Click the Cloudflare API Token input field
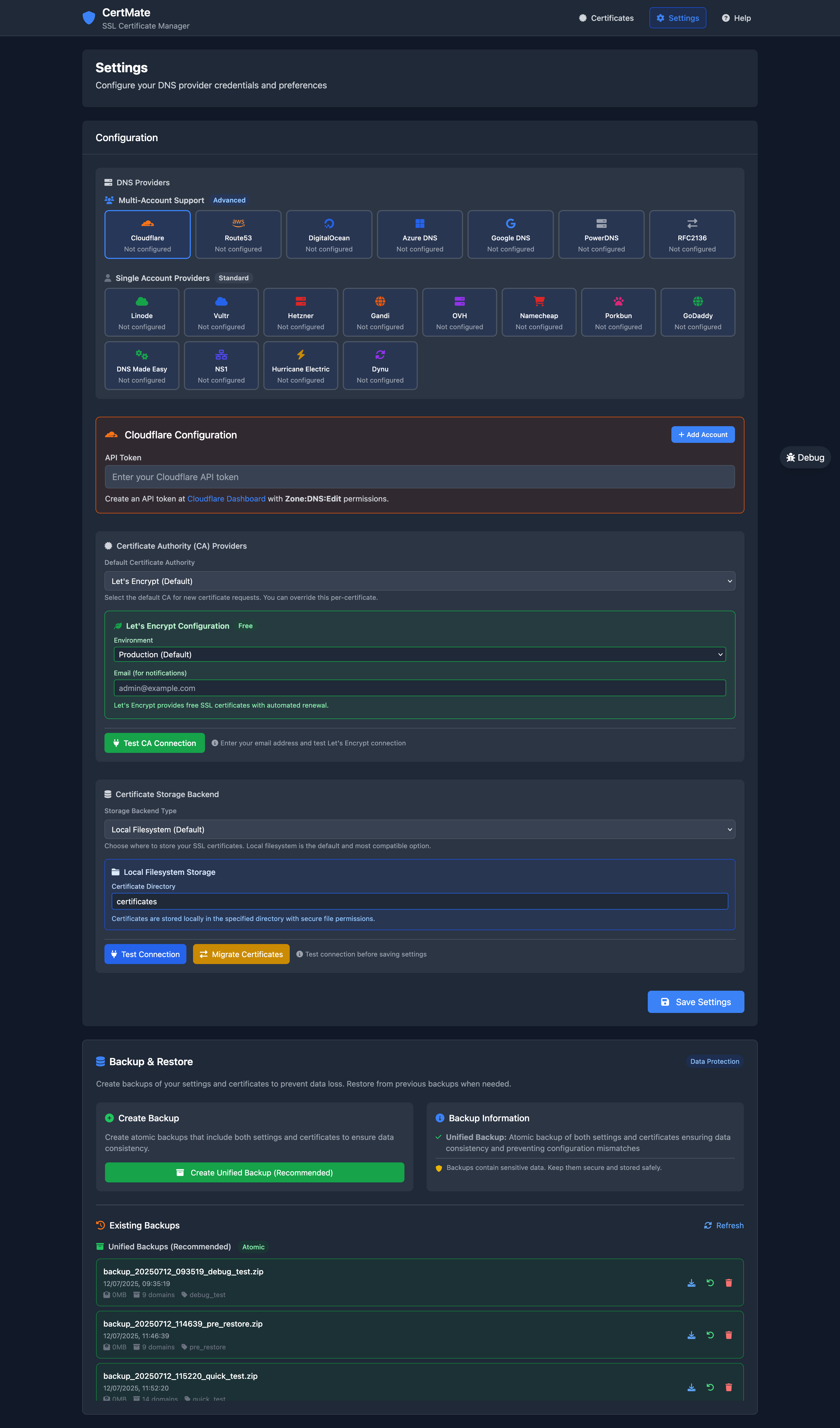 click(x=419, y=476)
